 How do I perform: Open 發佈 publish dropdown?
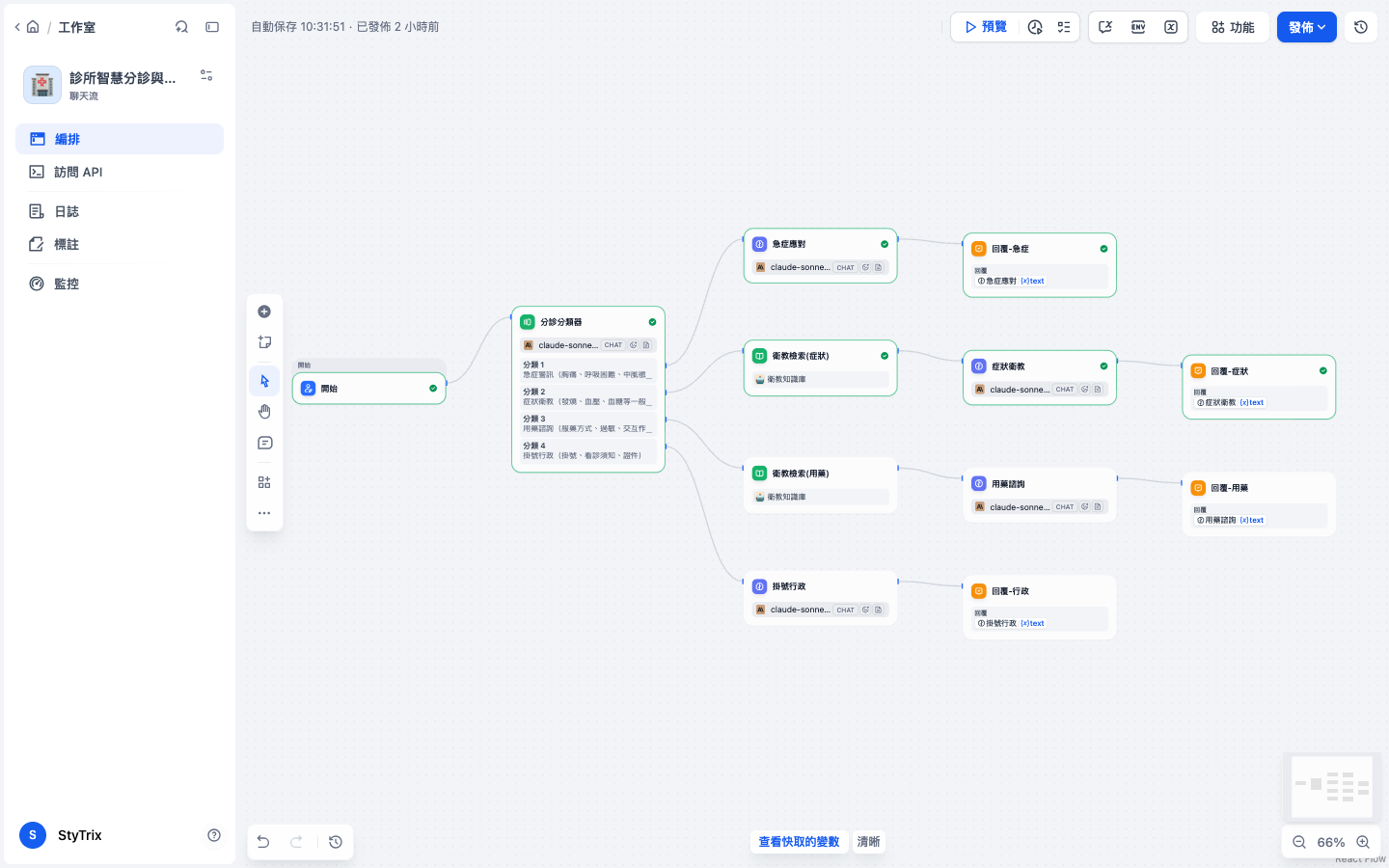[1307, 27]
